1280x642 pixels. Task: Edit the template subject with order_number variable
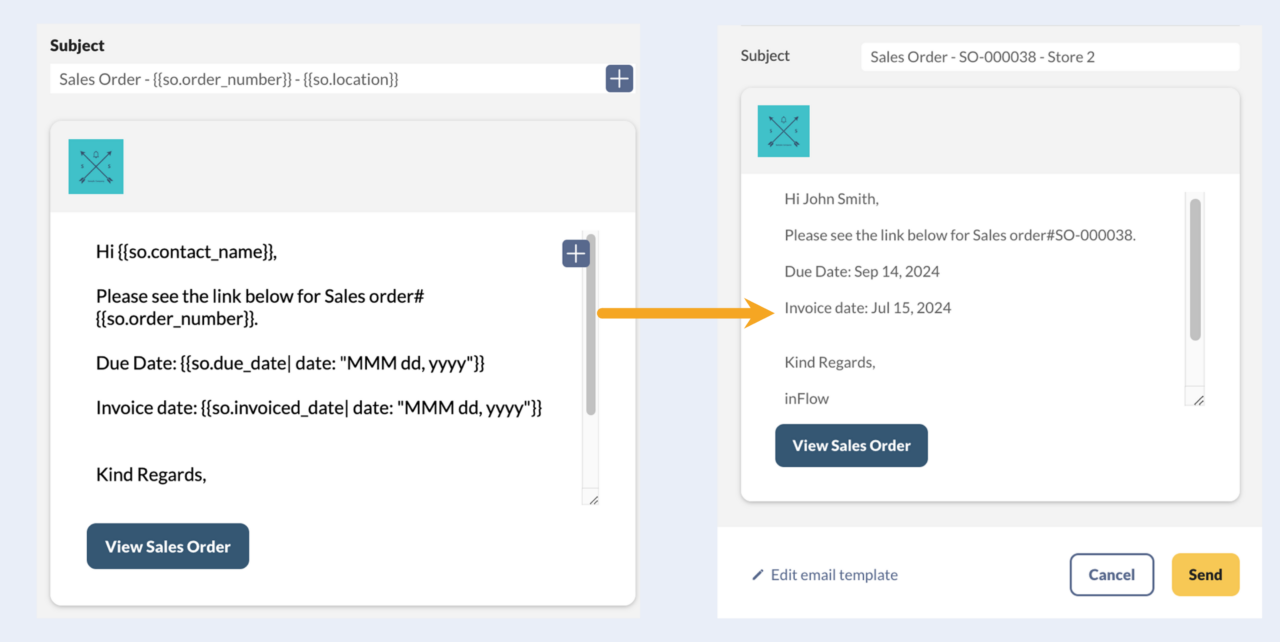click(327, 79)
